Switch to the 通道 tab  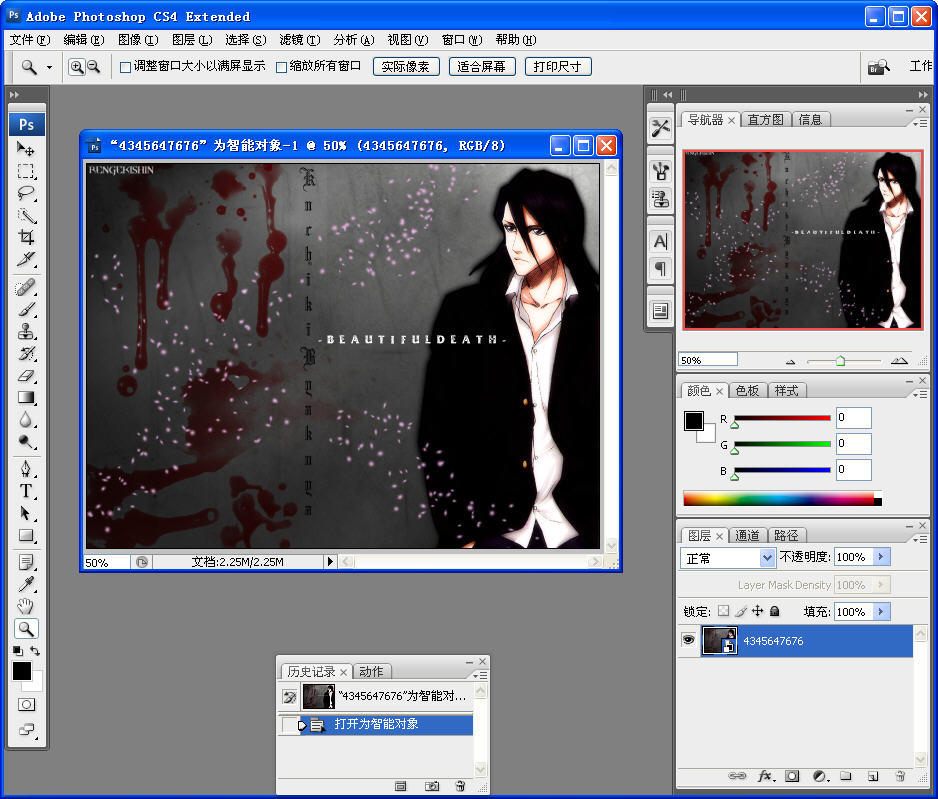(747, 535)
